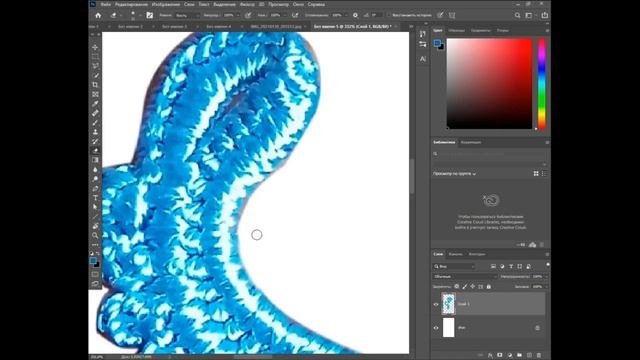Open layer filter kind dropdown

pos(454,266)
